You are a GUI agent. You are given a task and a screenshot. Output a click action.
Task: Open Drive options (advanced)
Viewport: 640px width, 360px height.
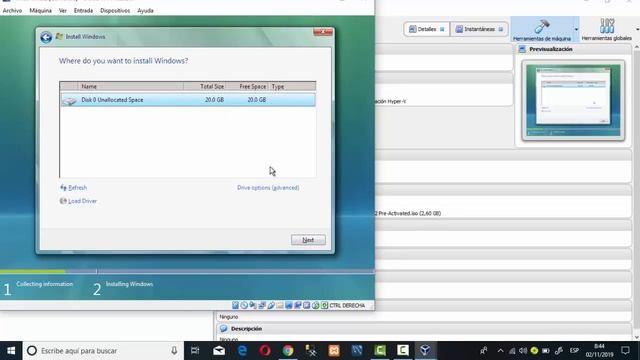click(x=268, y=188)
